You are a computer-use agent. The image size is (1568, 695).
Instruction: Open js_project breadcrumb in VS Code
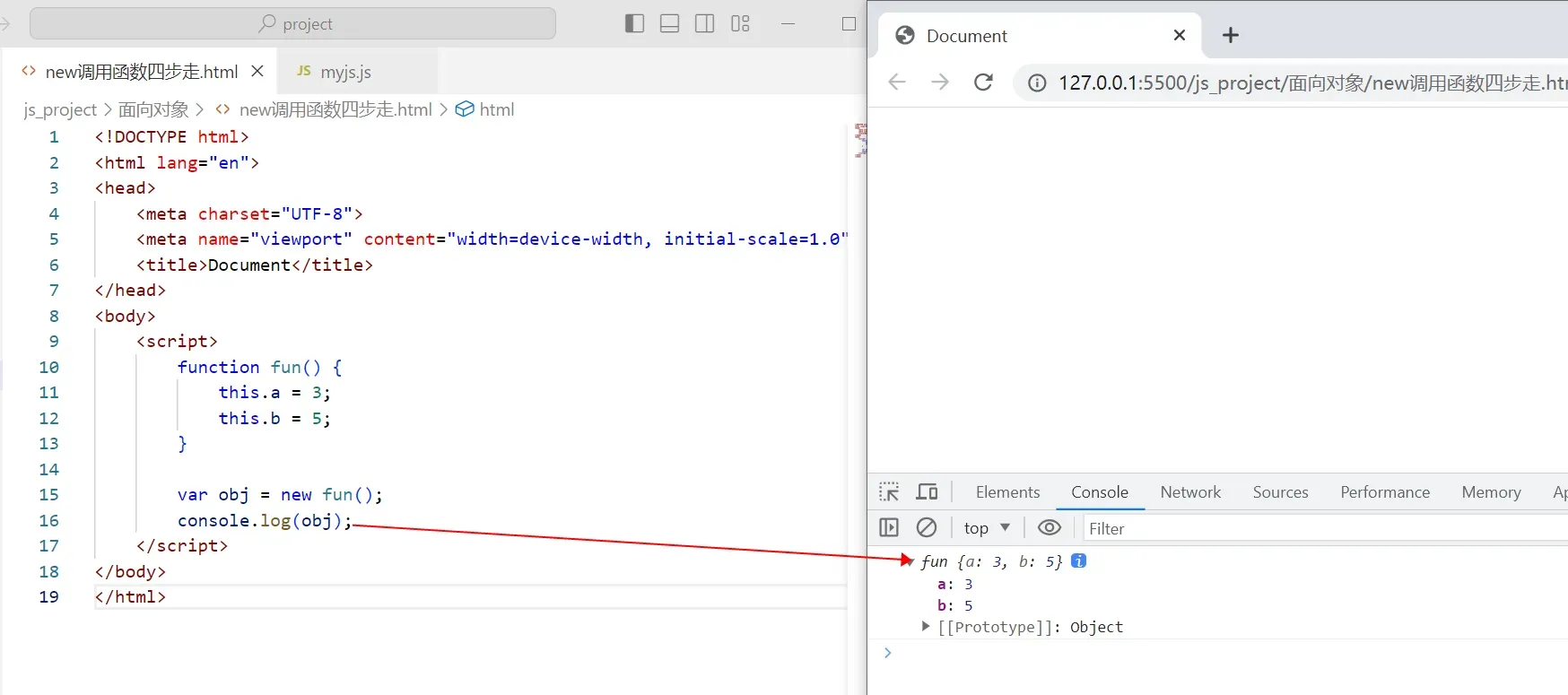60,109
